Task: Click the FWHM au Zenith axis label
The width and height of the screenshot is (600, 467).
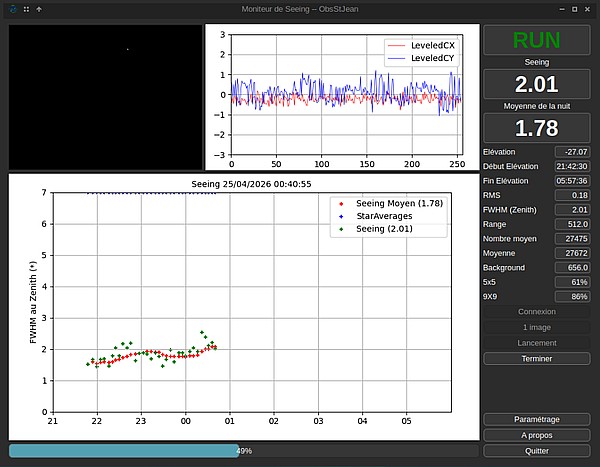Action: (x=33, y=302)
